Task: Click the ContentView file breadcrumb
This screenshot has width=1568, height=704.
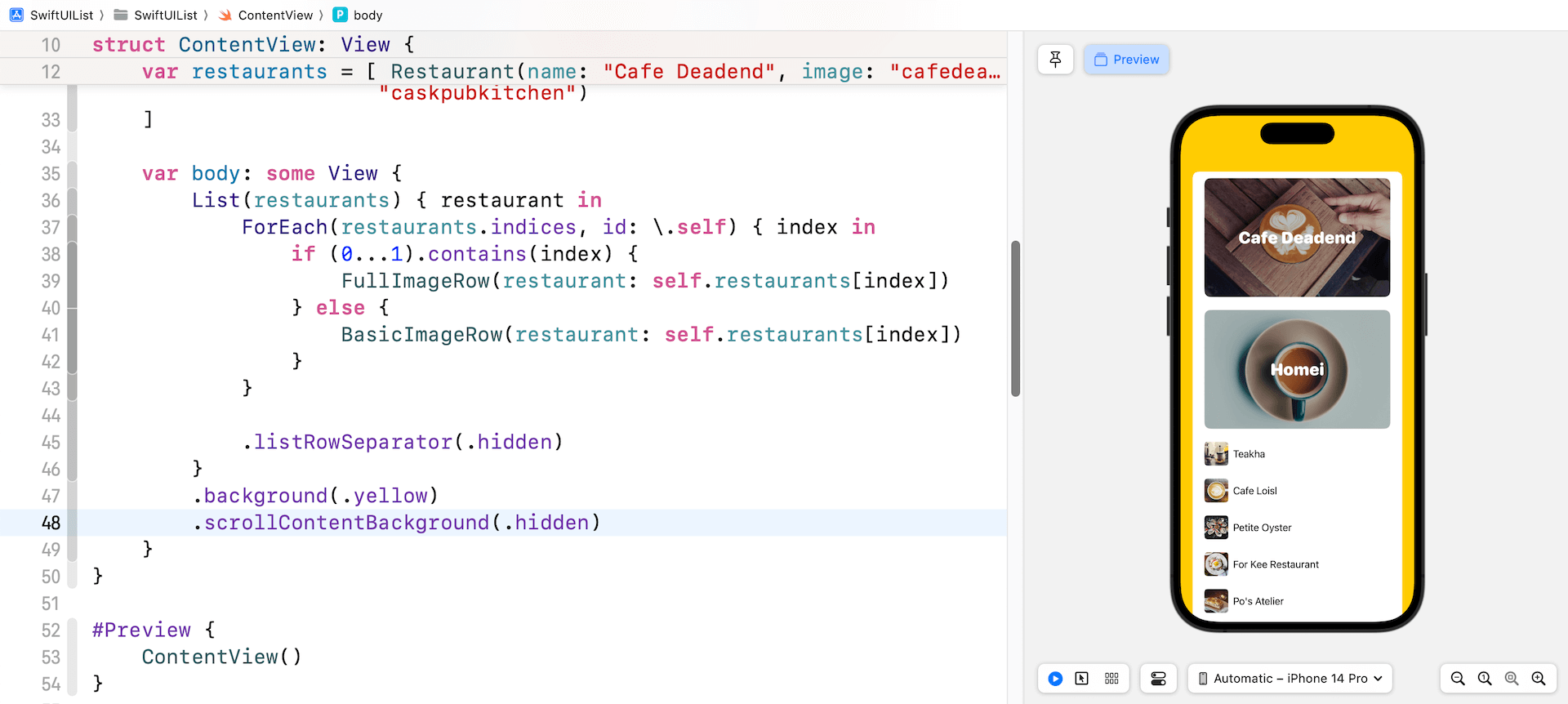Action: 275,15
